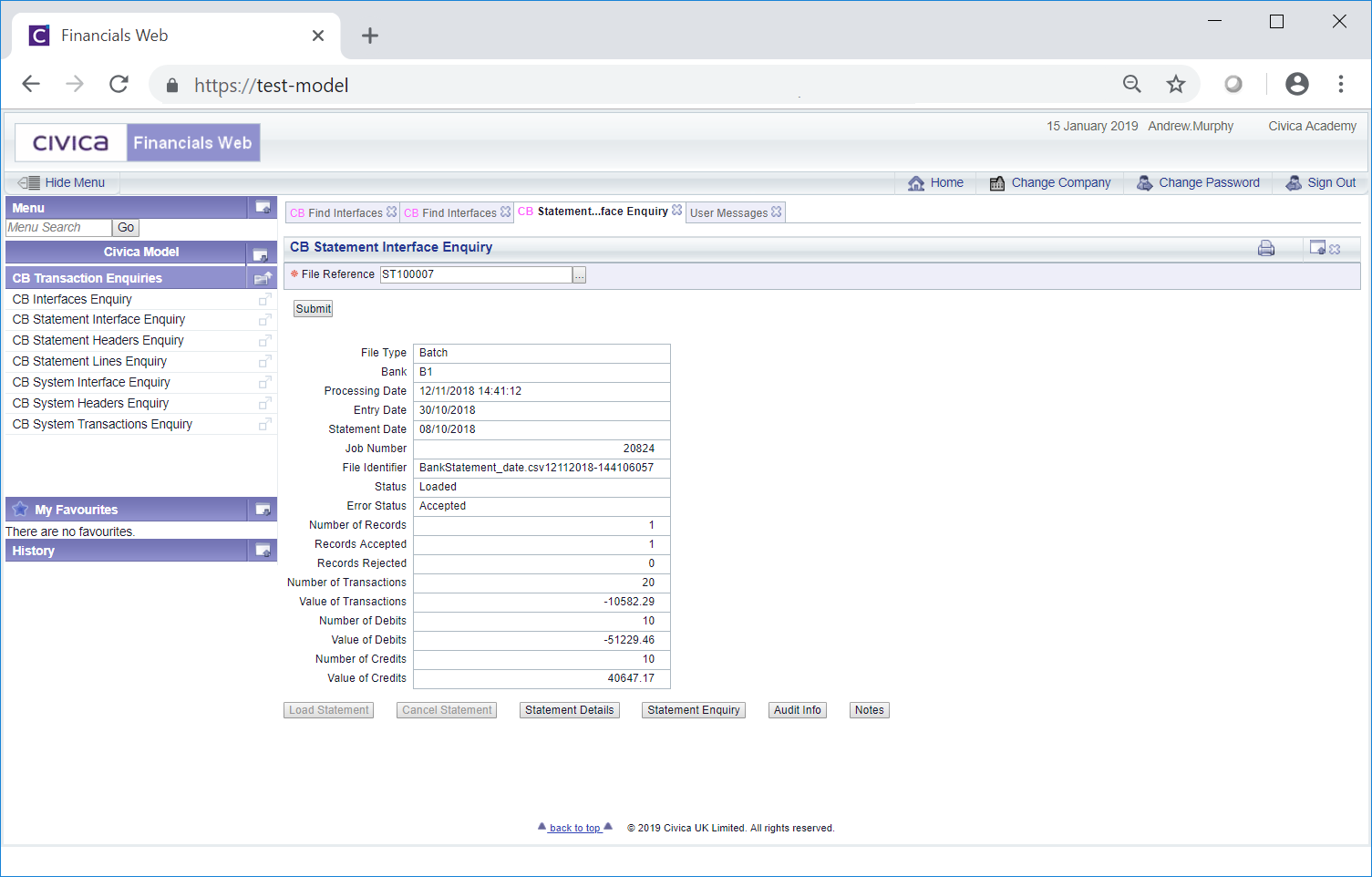Click the Civica Financials Web logo
This screenshot has width=1372, height=877.
pyautogui.click(x=138, y=142)
